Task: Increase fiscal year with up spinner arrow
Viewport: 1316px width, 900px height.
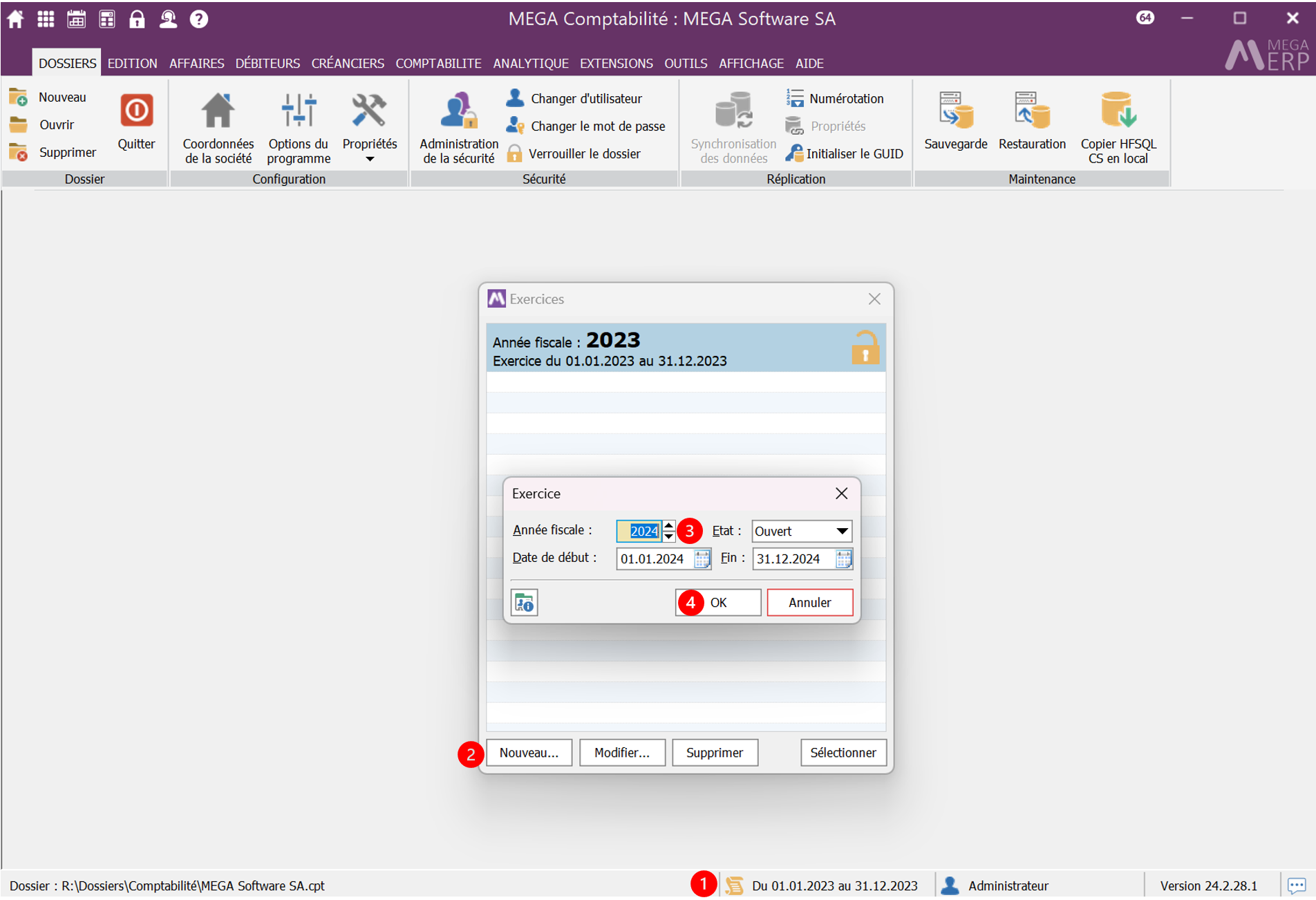Action: [x=668, y=526]
